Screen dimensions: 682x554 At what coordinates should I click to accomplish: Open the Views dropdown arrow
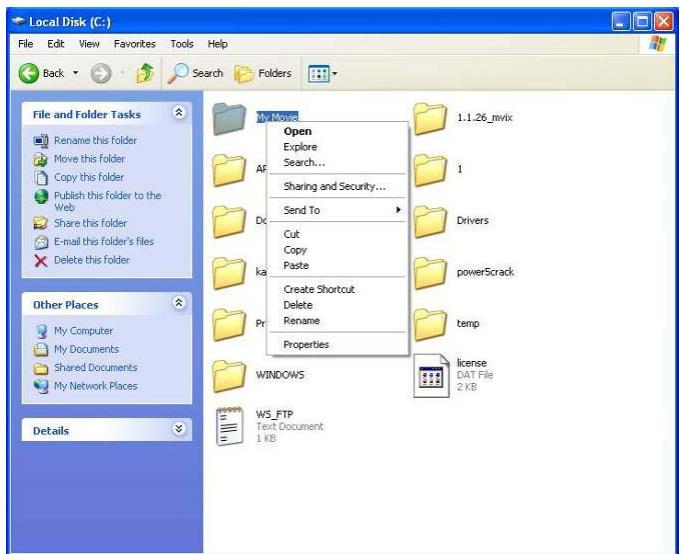[334, 73]
